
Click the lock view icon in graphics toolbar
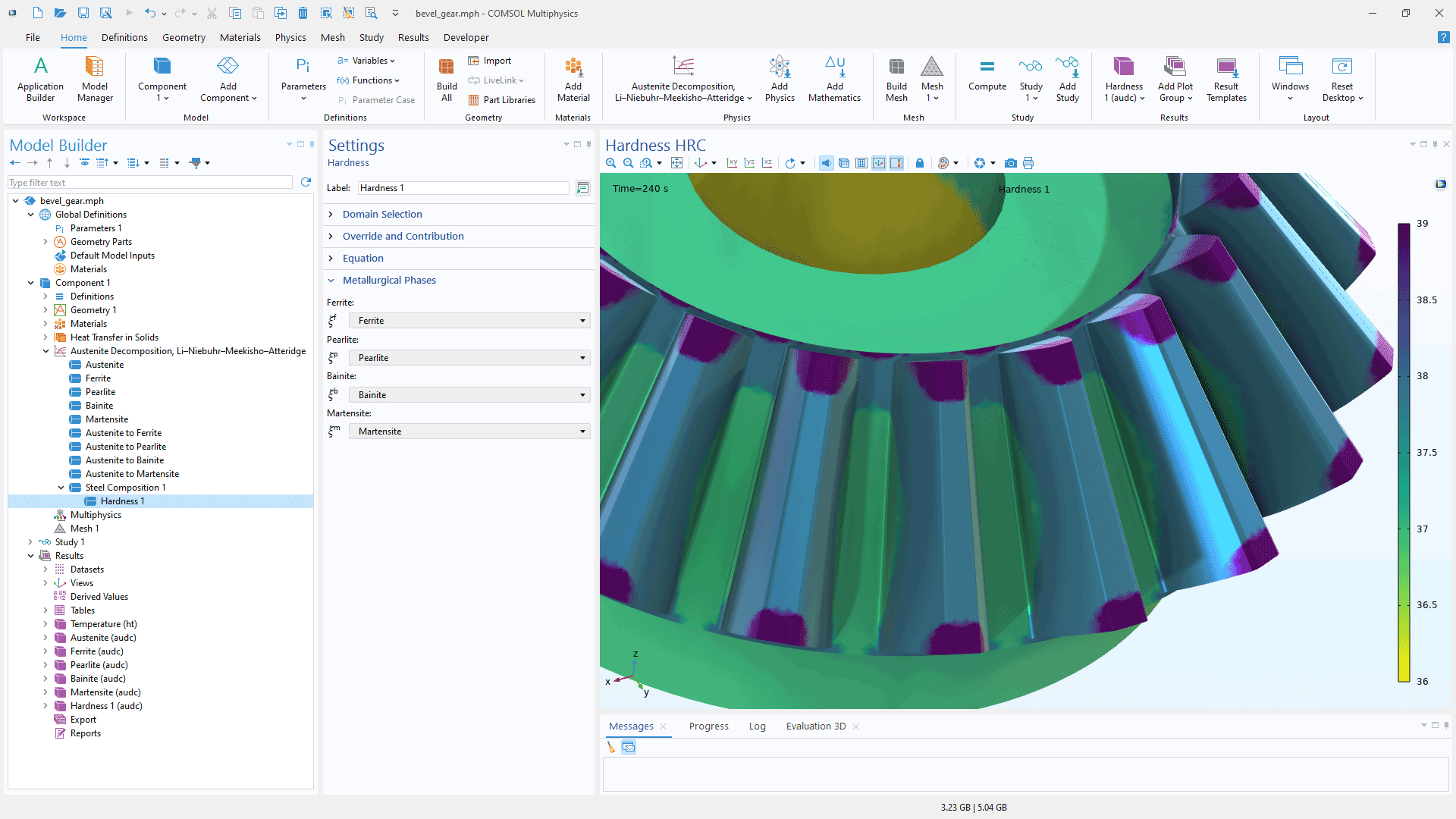920,163
